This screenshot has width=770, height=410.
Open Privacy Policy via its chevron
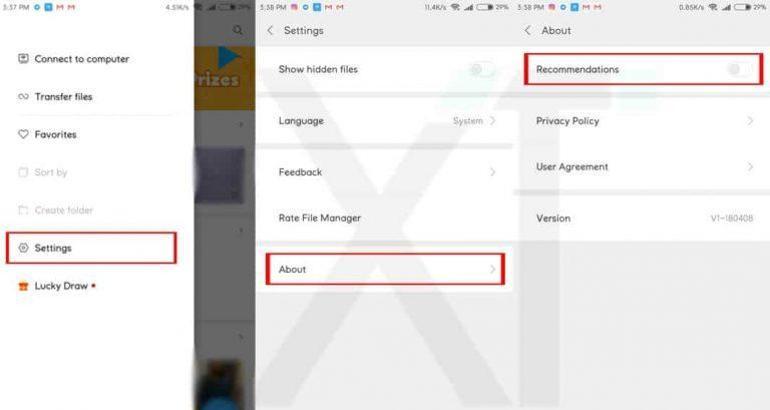tap(750, 121)
